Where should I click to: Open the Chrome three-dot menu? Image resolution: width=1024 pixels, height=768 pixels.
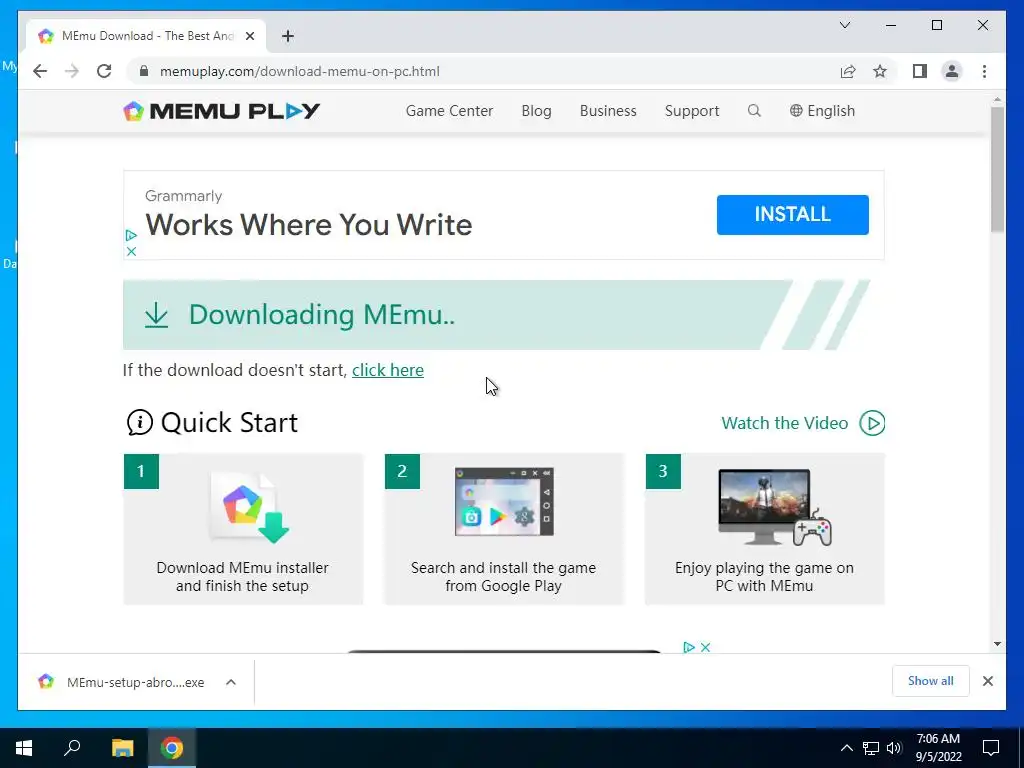pyautogui.click(x=984, y=71)
